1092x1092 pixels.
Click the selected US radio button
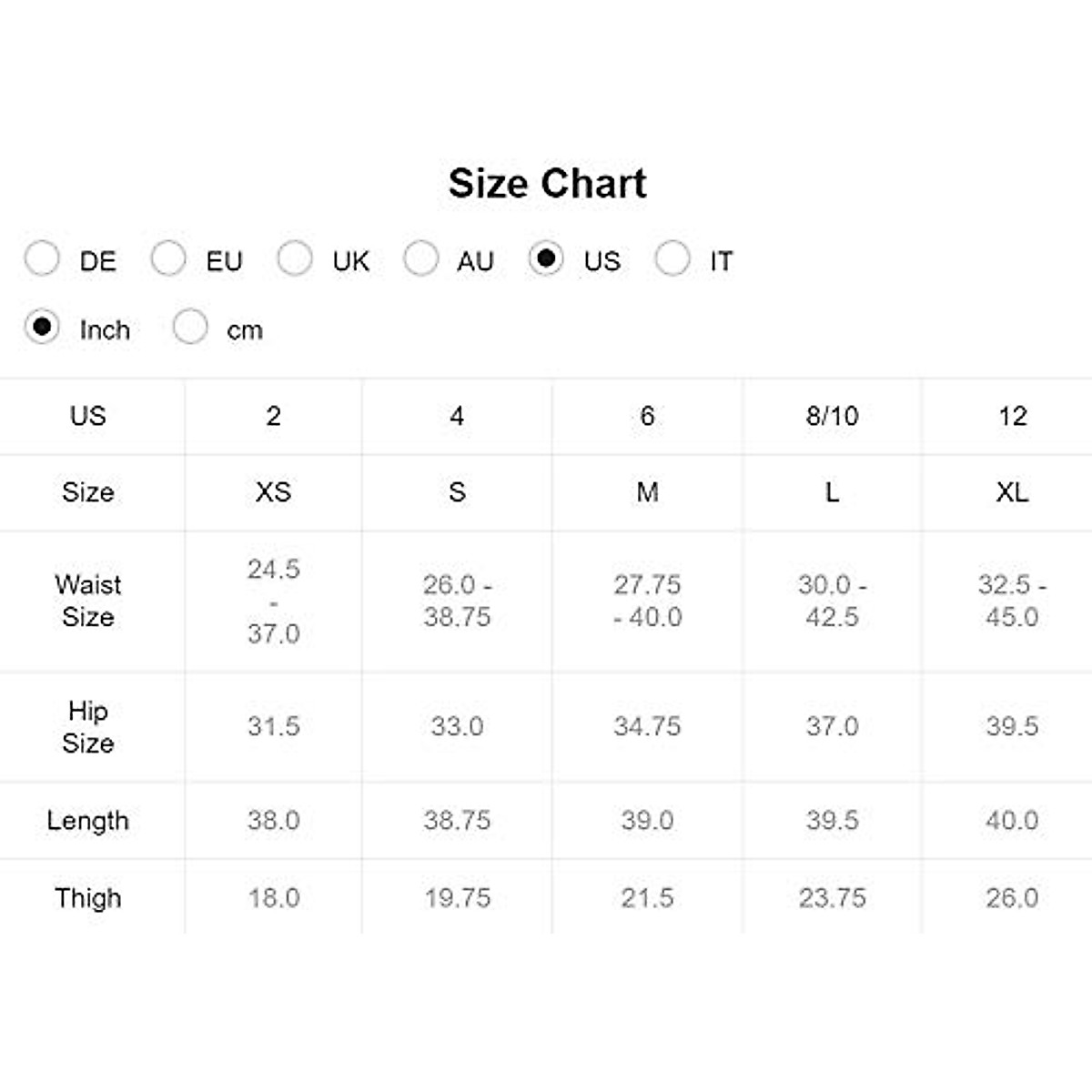546,259
